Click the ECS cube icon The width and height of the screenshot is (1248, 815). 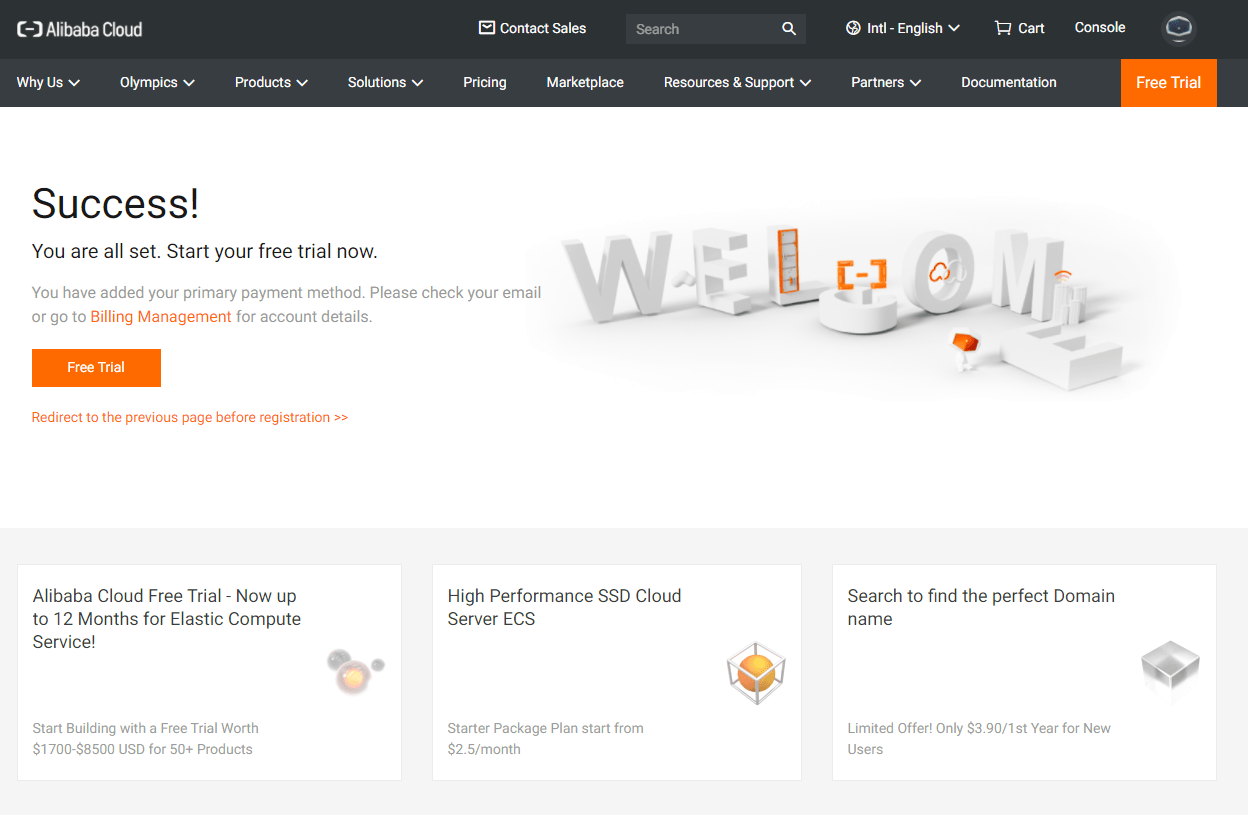click(756, 672)
